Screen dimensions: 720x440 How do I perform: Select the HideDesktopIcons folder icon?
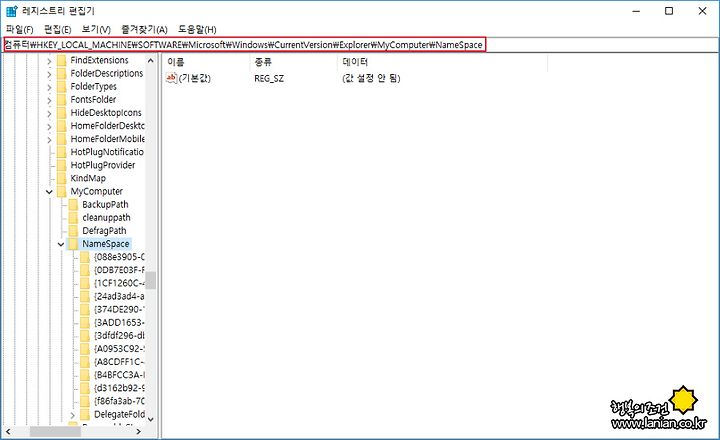(62, 113)
